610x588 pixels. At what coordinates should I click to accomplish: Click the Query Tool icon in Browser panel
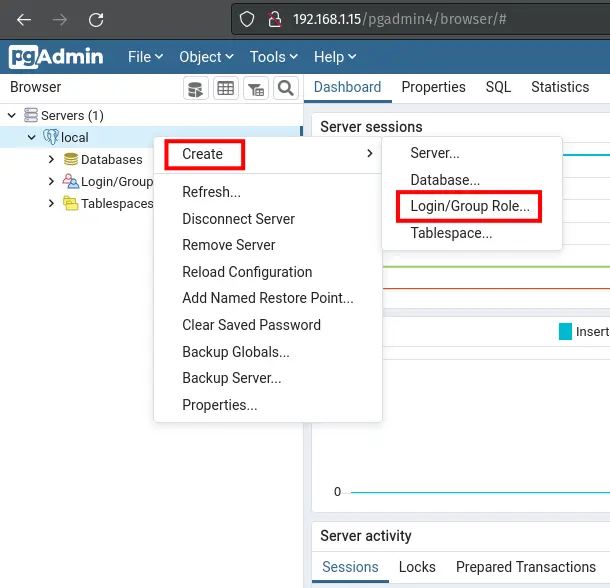click(x=196, y=88)
